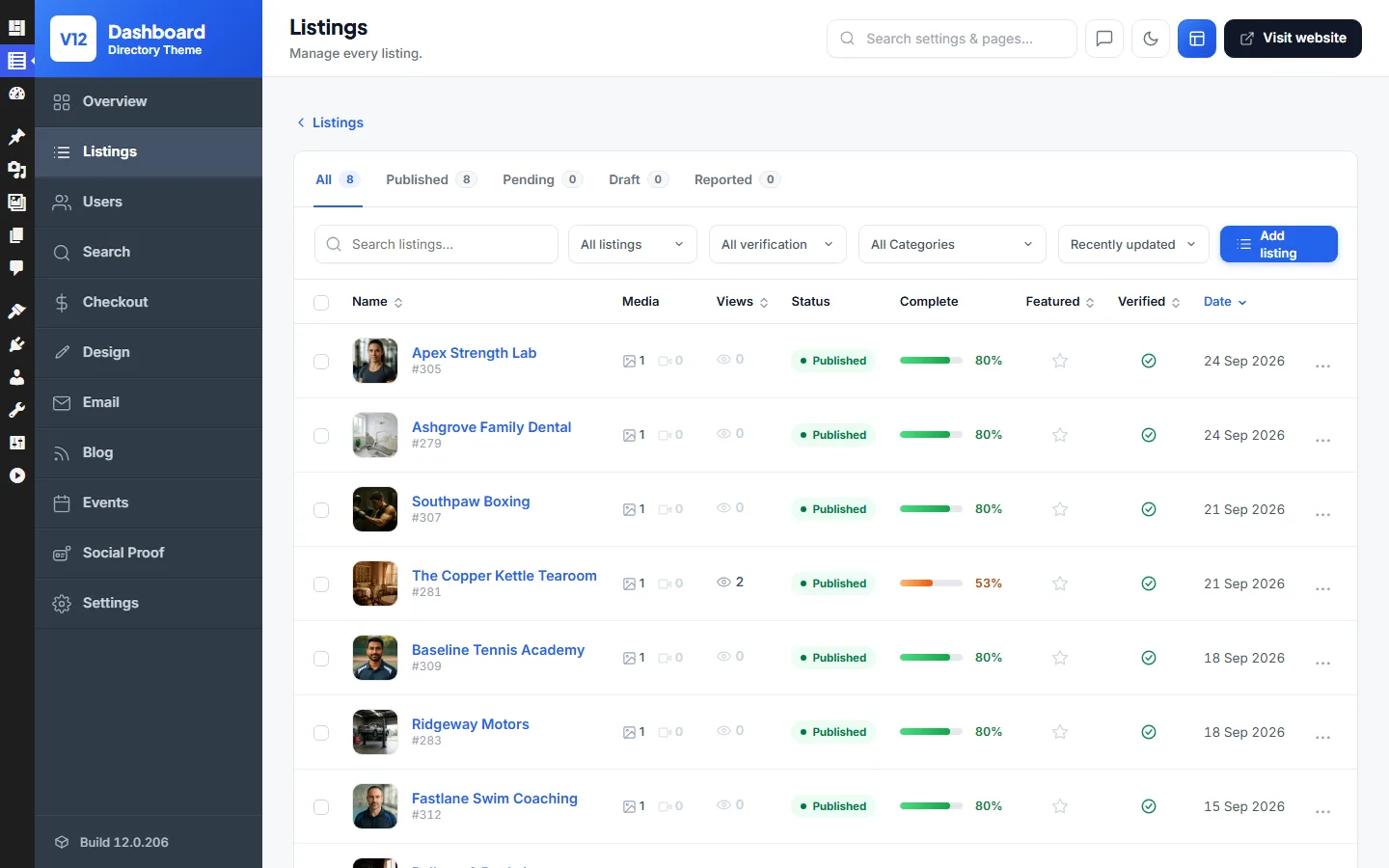Click the WordPress users person icon
This screenshot has width=1389, height=868.
16,377
